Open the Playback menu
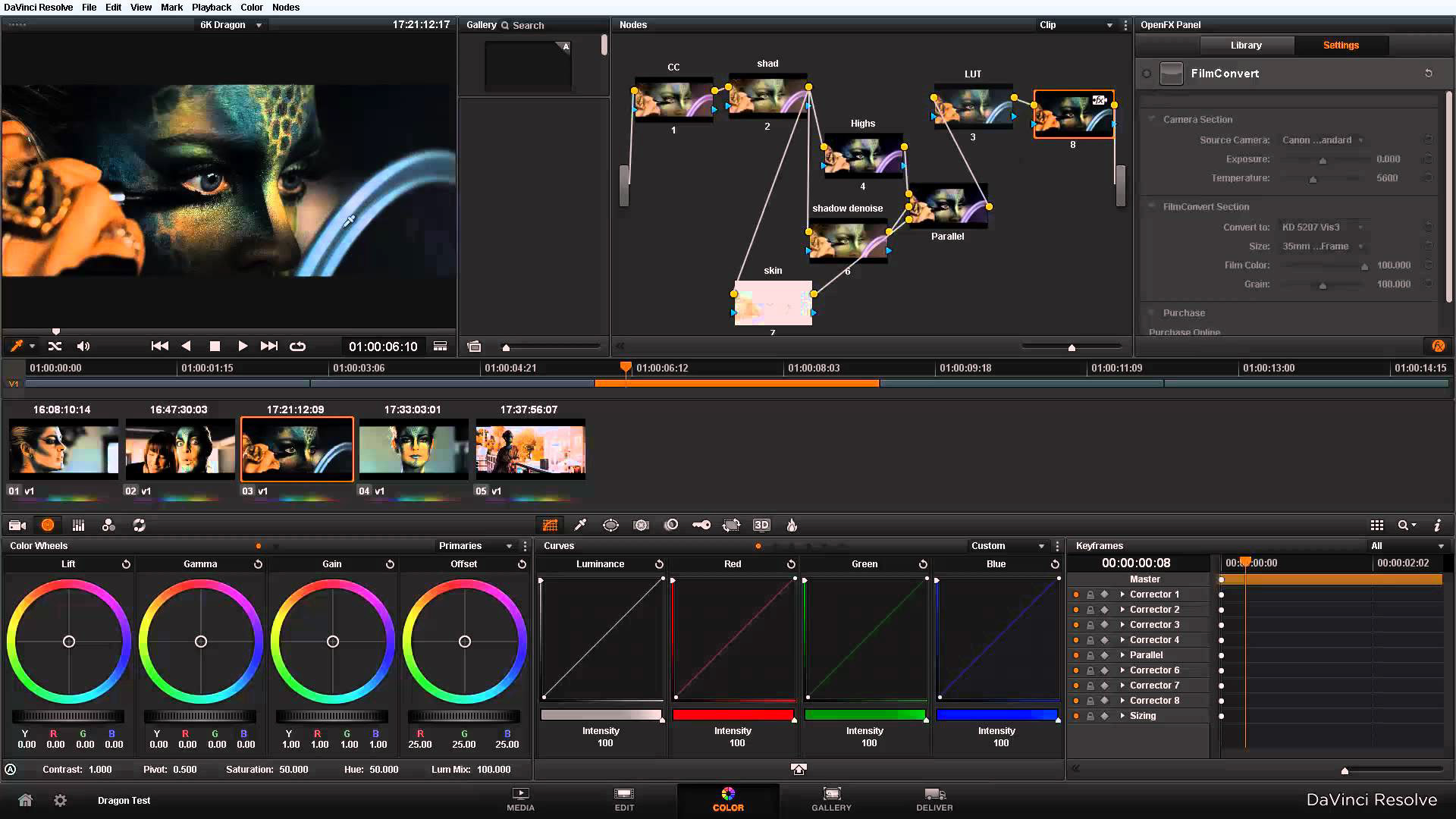Viewport: 1456px width, 819px height. 211,7
